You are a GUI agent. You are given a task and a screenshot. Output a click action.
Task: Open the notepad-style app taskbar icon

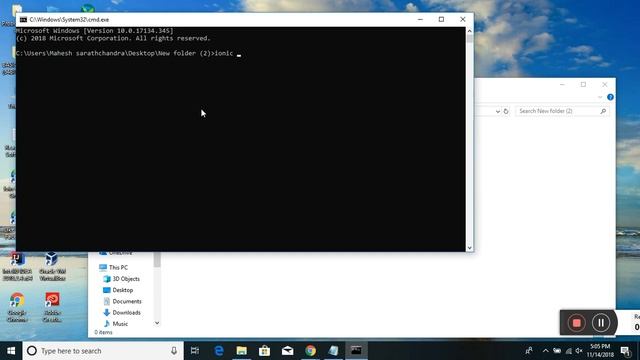[x=333, y=351]
